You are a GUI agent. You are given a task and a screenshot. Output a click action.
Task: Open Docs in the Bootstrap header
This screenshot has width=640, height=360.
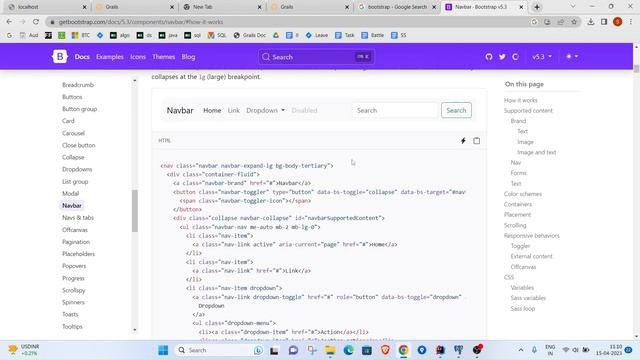[82, 57]
